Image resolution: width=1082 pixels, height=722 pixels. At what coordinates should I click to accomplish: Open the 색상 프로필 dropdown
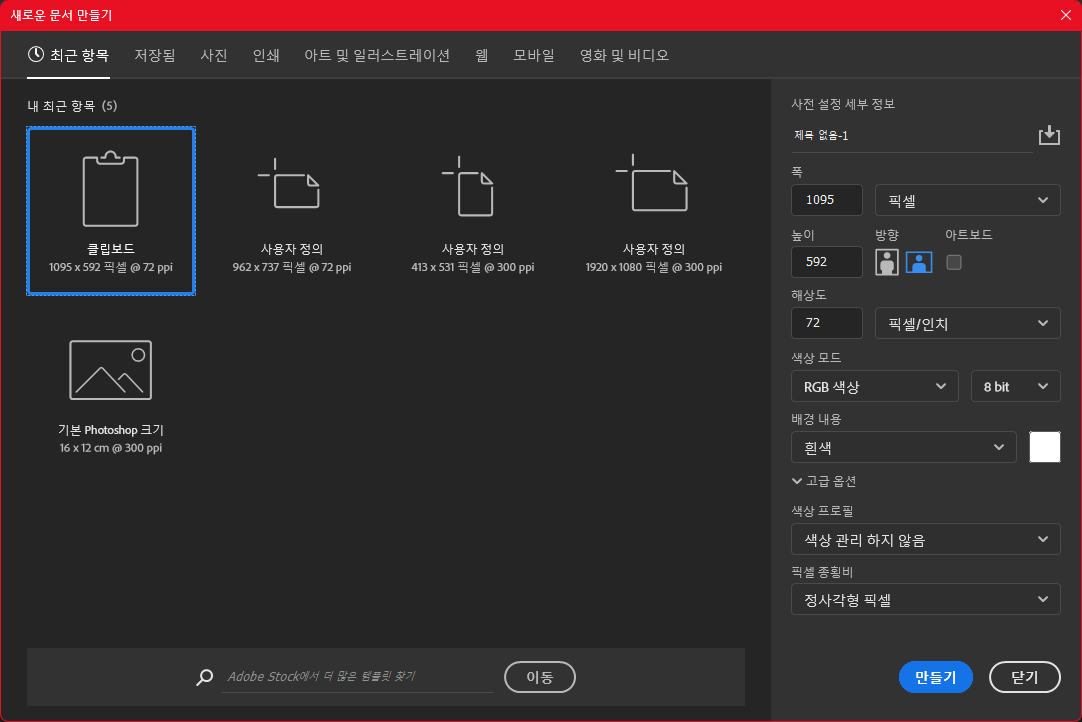coord(925,539)
